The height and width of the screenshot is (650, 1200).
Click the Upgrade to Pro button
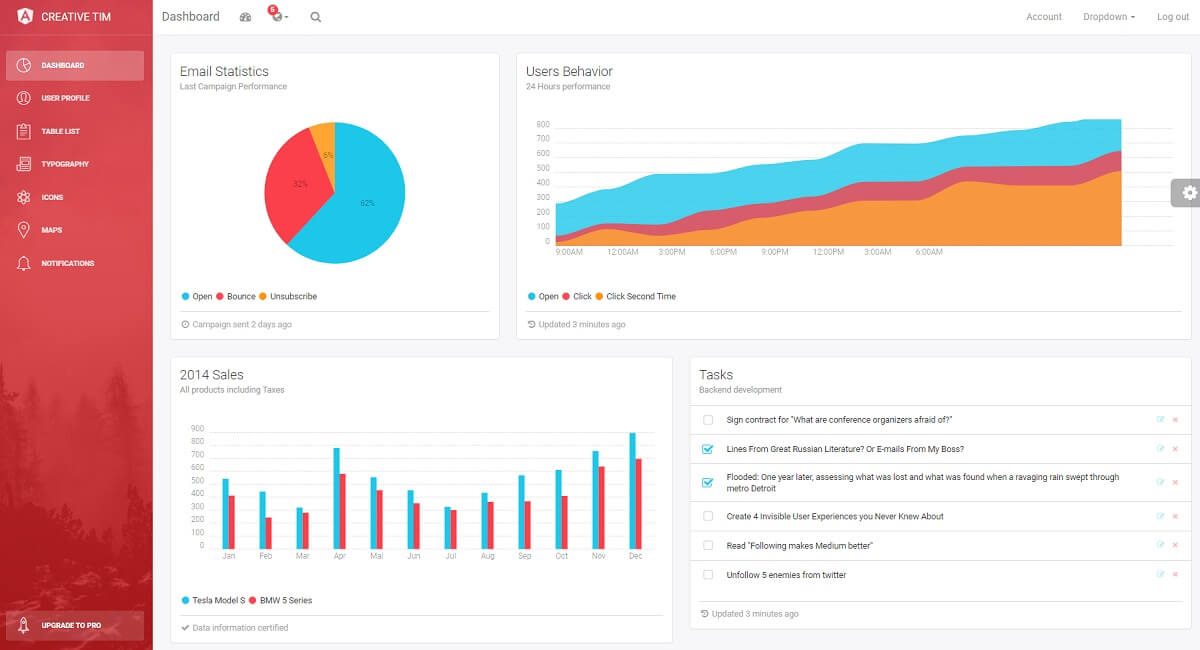point(75,625)
